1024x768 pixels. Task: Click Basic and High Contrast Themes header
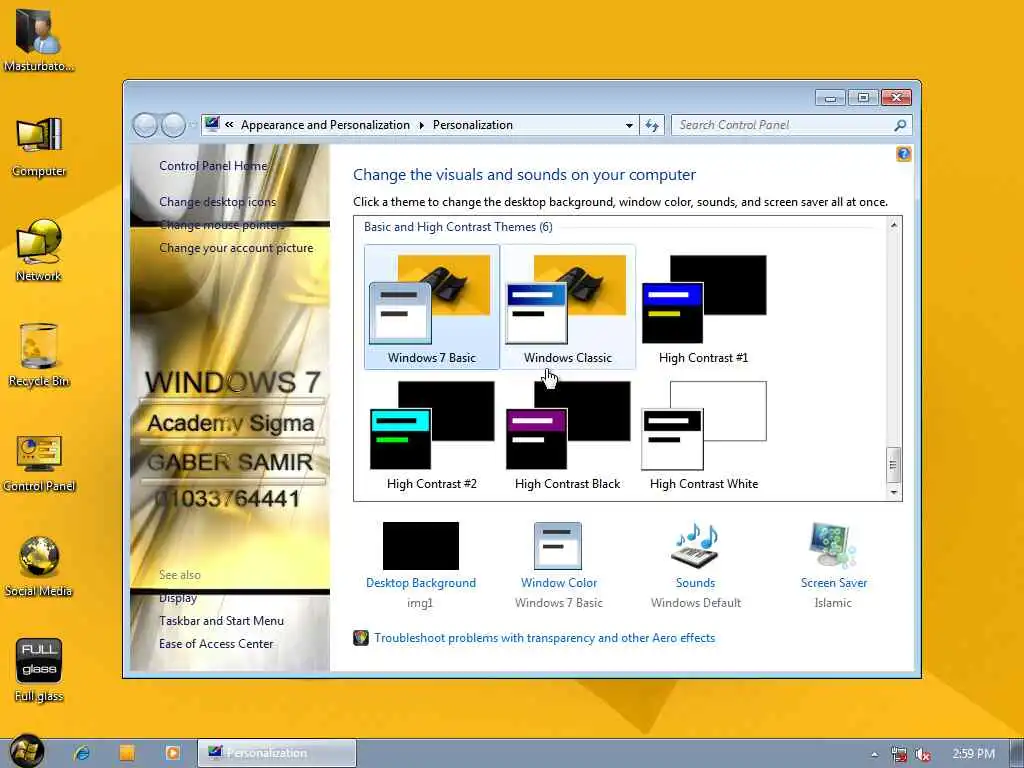pos(458,227)
